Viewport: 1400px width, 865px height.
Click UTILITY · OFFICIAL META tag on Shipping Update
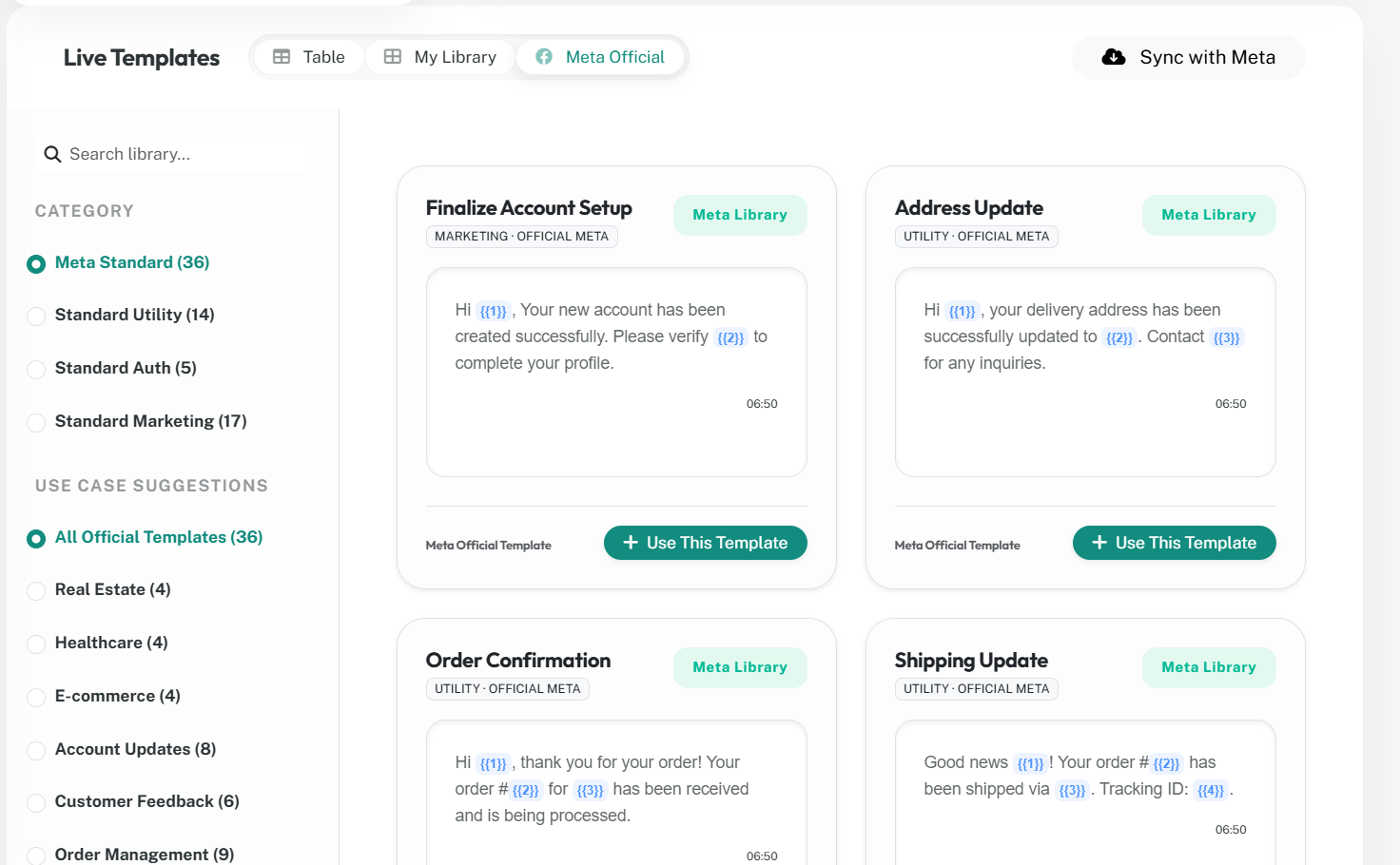click(x=977, y=689)
